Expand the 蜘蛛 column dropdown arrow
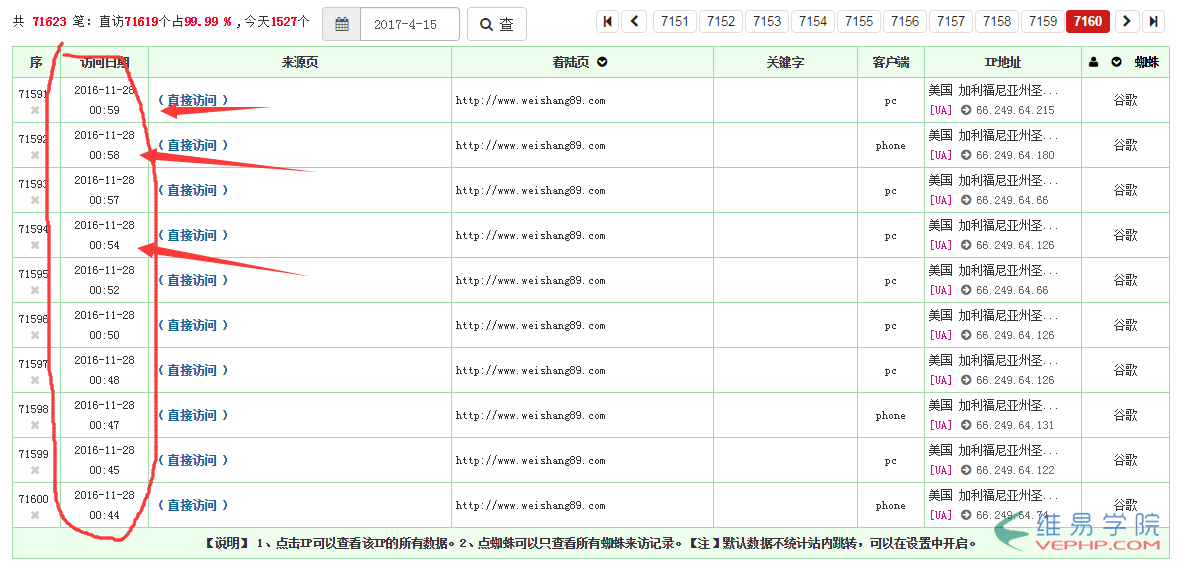Screen dimensions: 1183x565 1117,63
